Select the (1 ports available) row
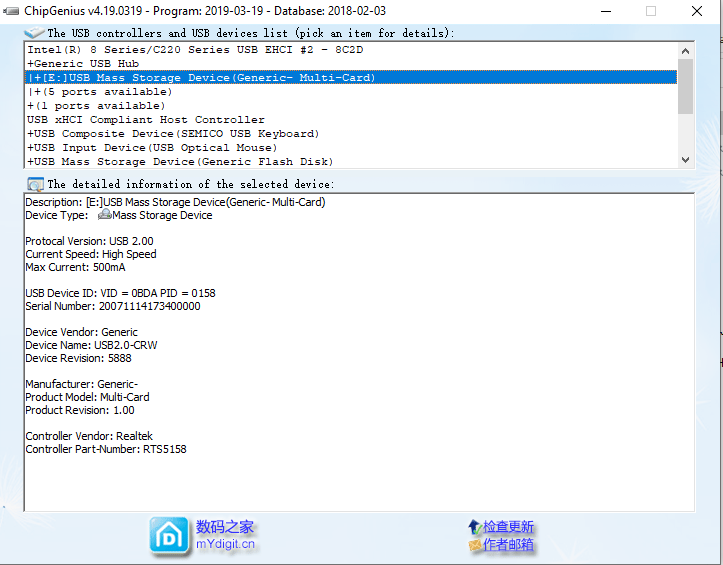723x565 pixels. 351,106
